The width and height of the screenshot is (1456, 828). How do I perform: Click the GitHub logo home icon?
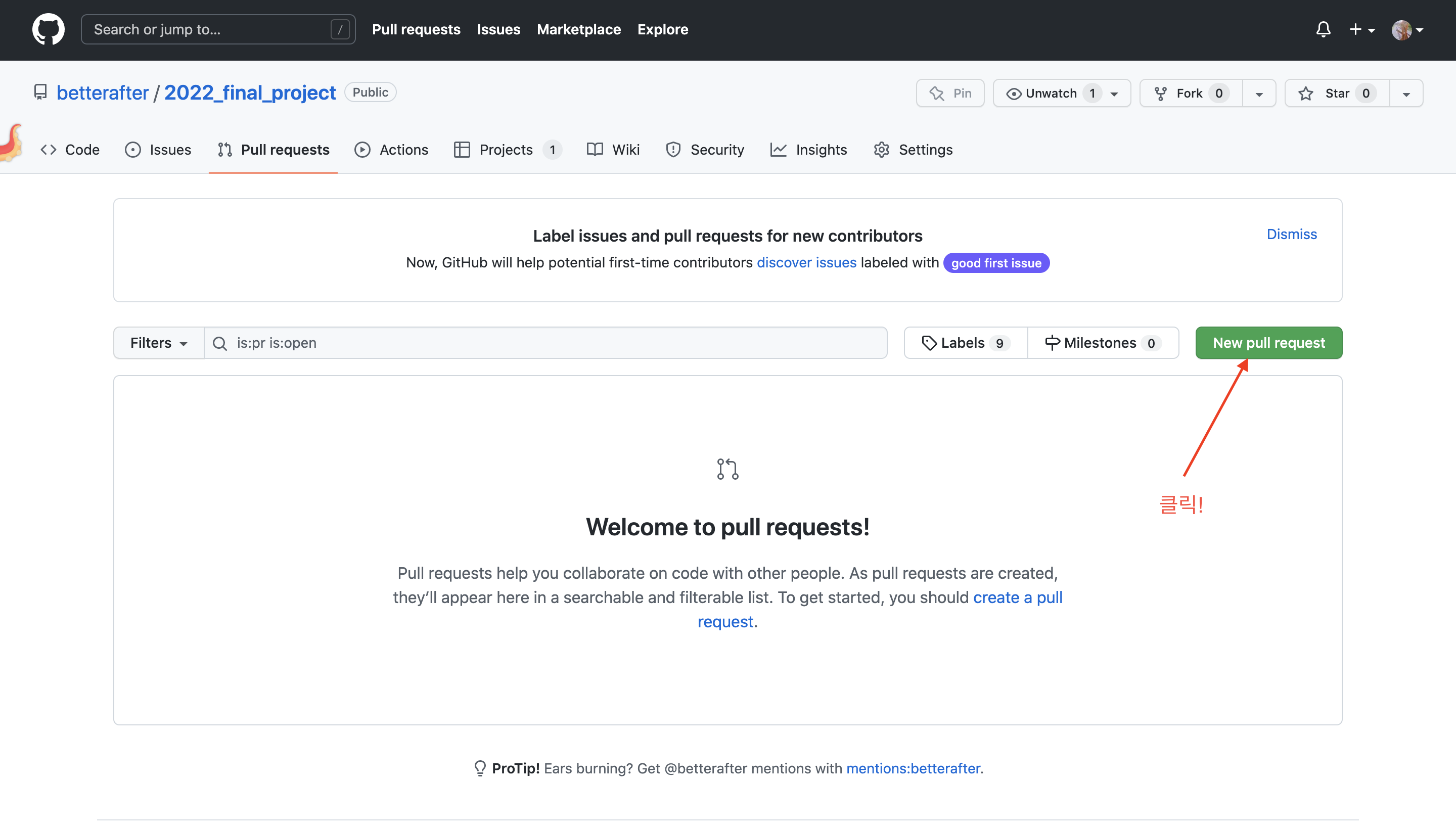tap(49, 29)
